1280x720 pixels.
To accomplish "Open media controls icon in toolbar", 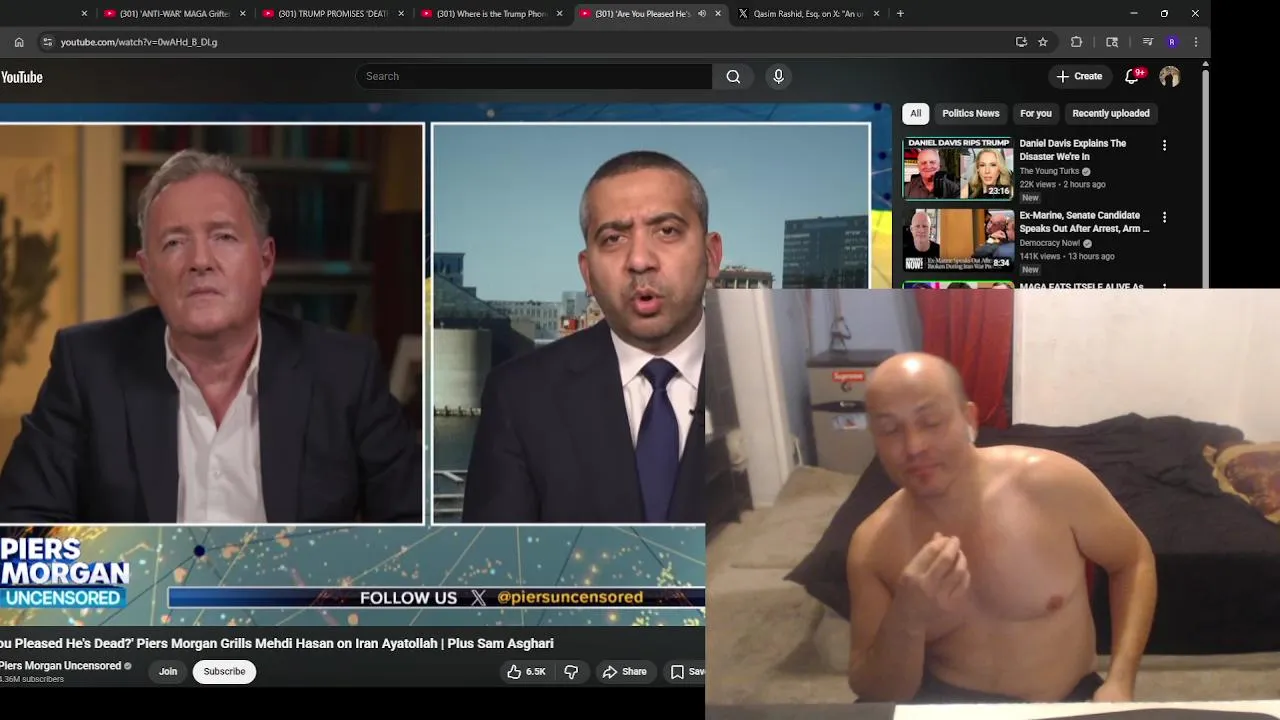I will [x=1147, y=42].
